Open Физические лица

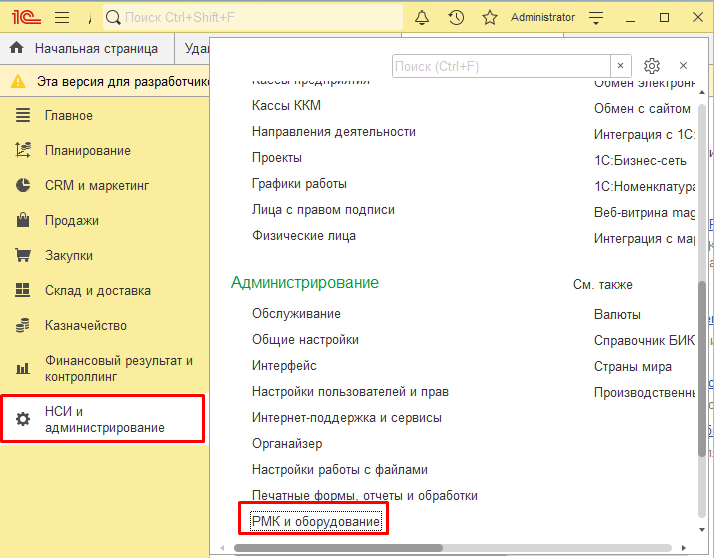tap(304, 235)
